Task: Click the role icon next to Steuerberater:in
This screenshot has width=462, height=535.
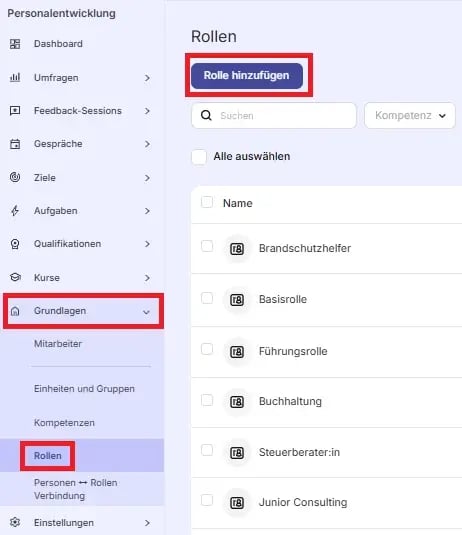Action: click(237, 453)
